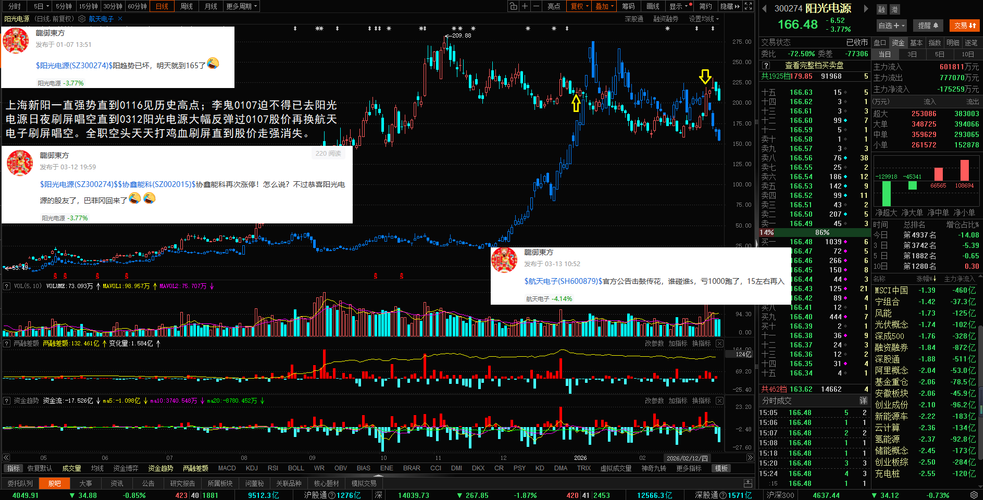Open 显示 display dropdown
983x500 pixels.
678,6
